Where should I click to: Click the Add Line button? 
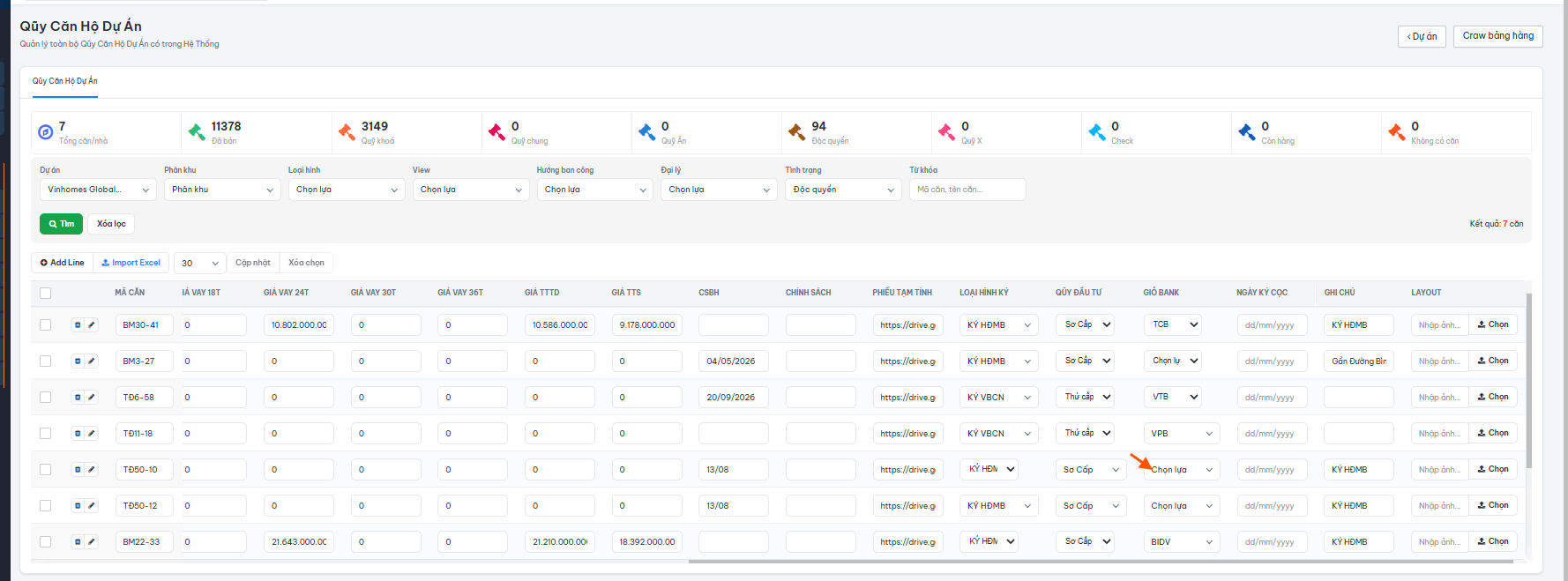[62, 263]
